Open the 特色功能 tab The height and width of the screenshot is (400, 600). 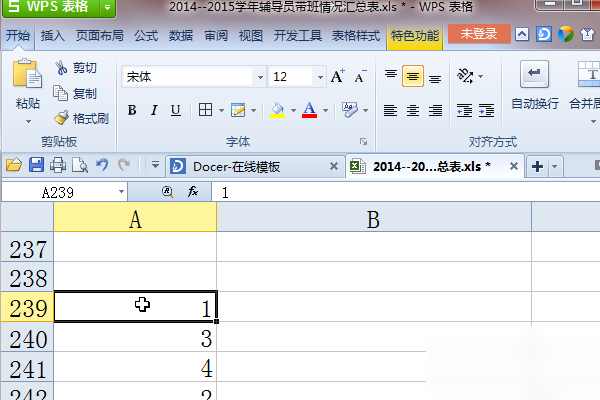tap(415, 36)
